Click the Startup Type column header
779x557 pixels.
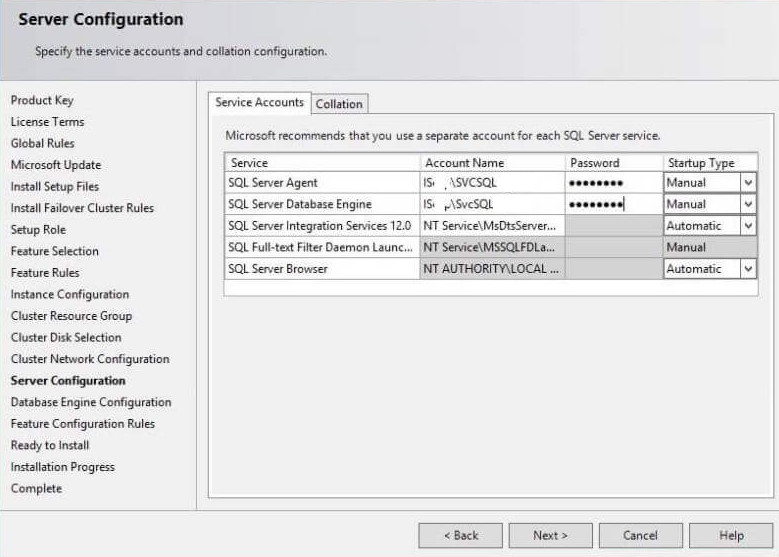[701, 163]
